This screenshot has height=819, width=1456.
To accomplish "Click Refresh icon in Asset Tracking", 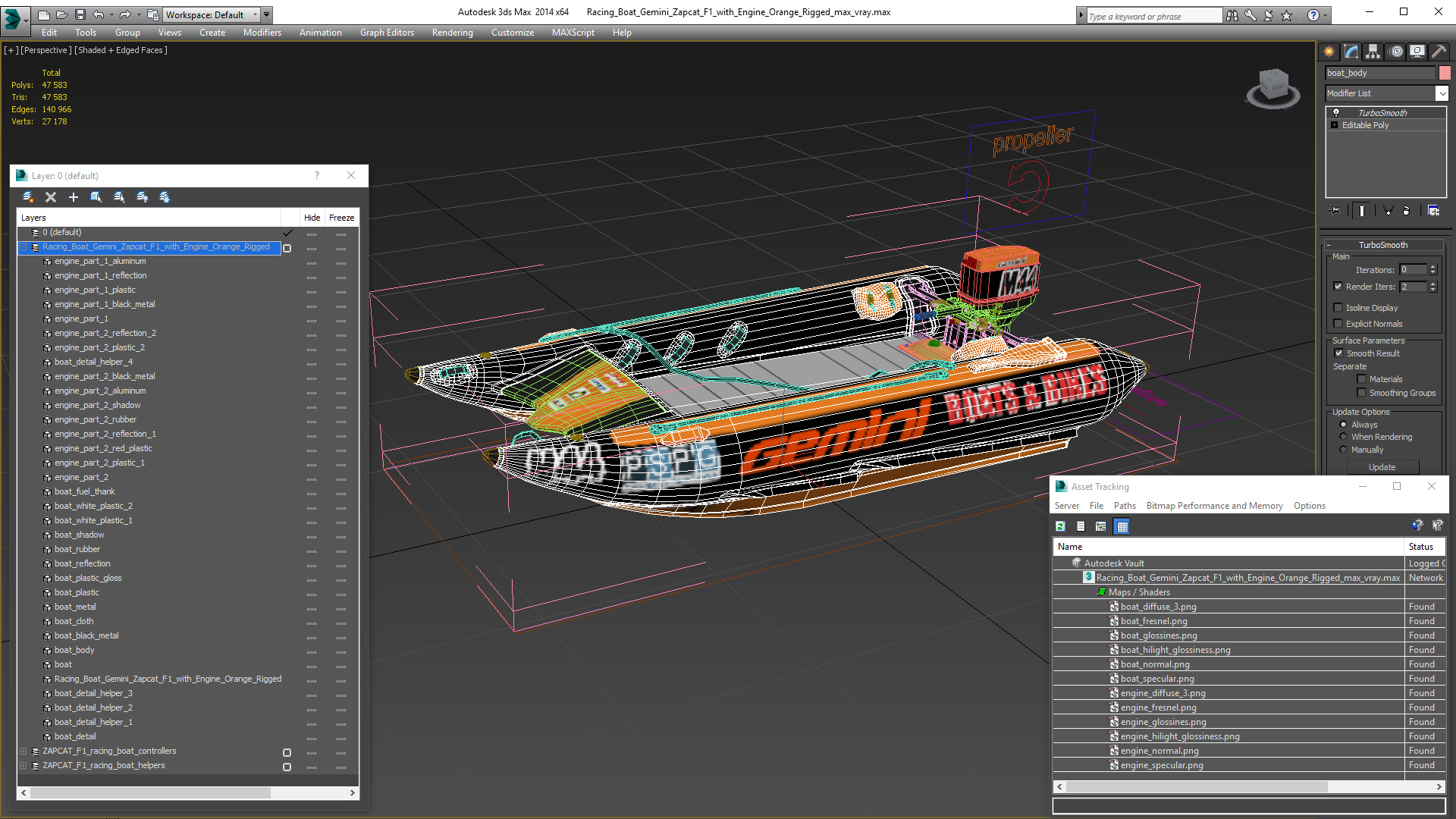I will pyautogui.click(x=1060, y=526).
